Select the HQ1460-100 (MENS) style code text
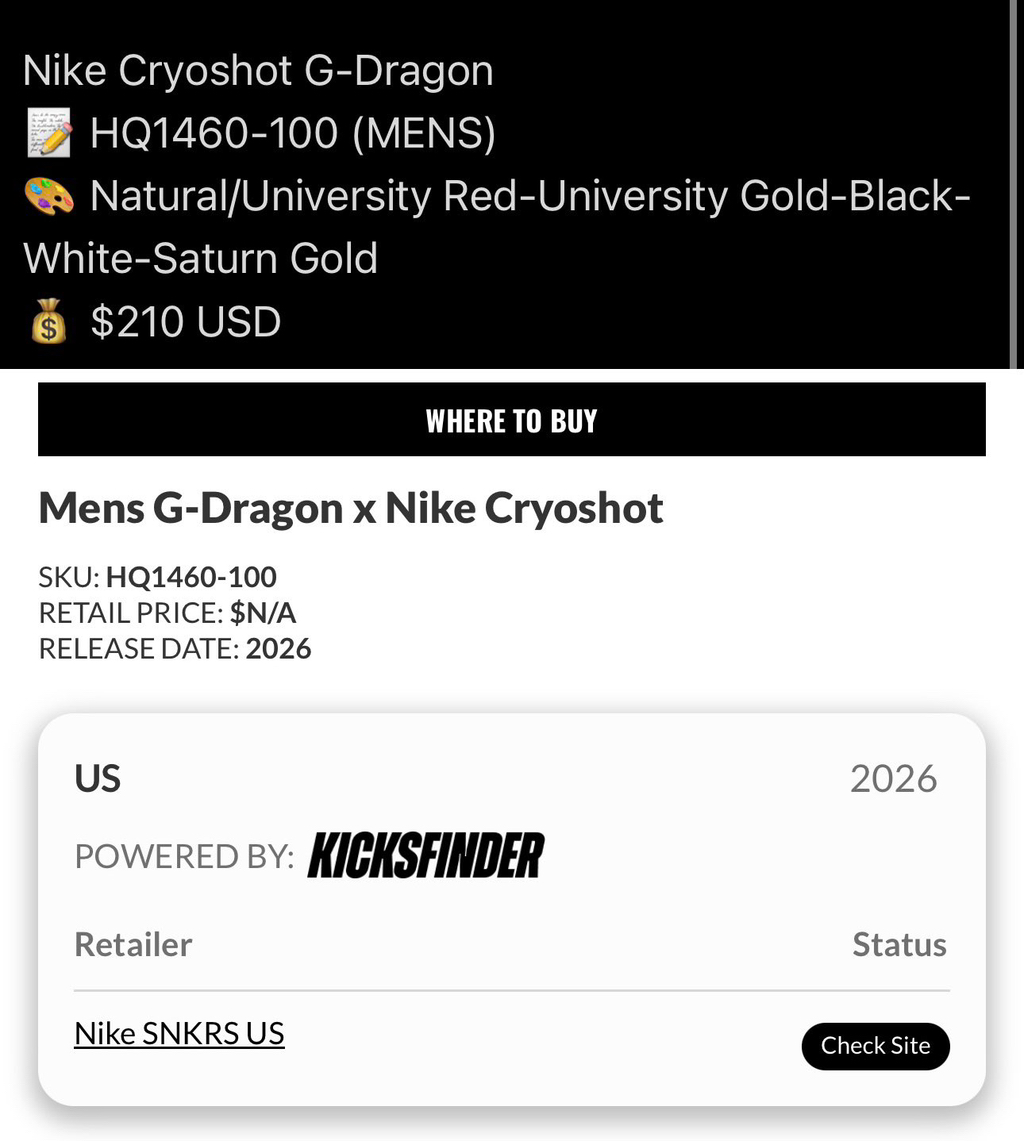 (293, 133)
